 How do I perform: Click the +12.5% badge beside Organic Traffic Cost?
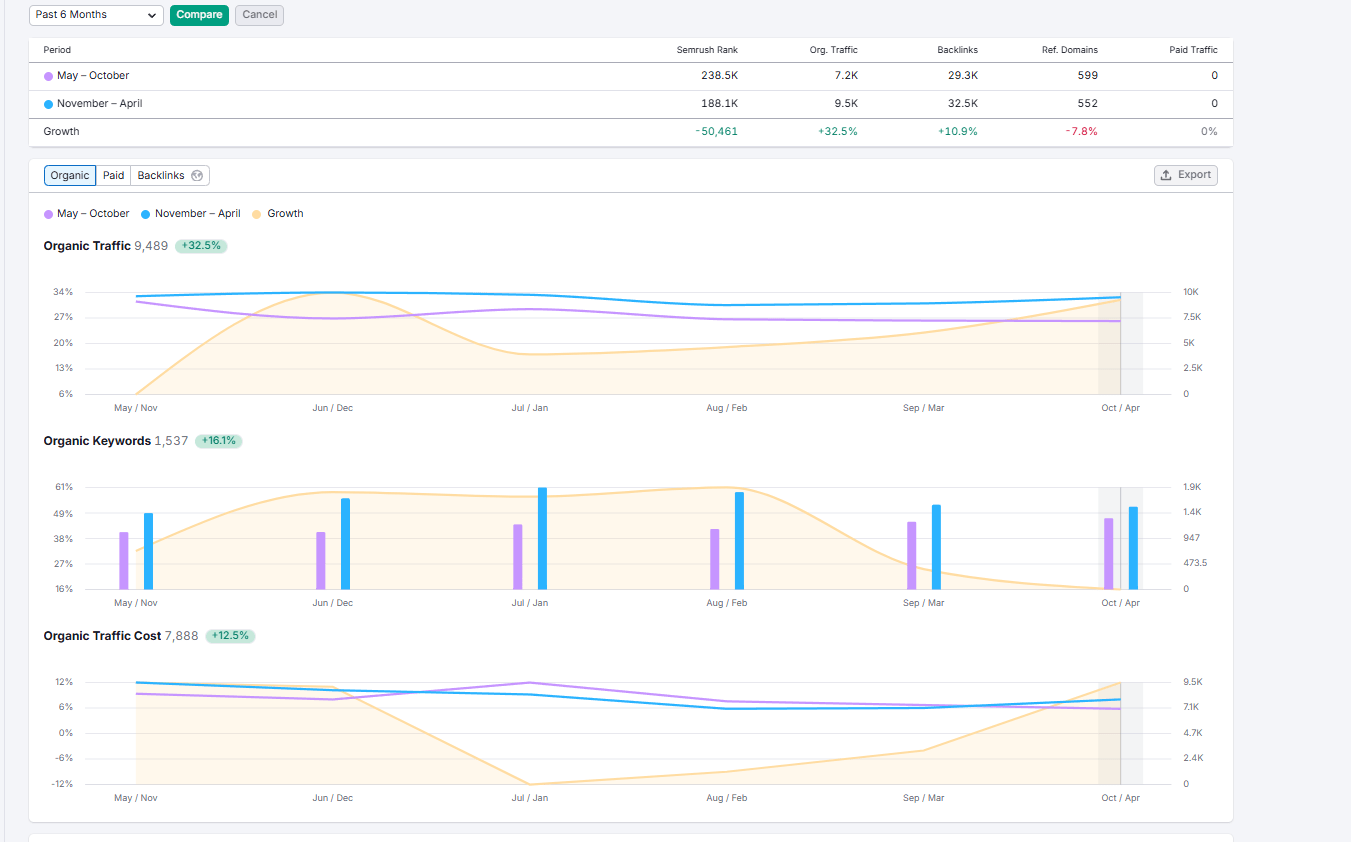231,635
